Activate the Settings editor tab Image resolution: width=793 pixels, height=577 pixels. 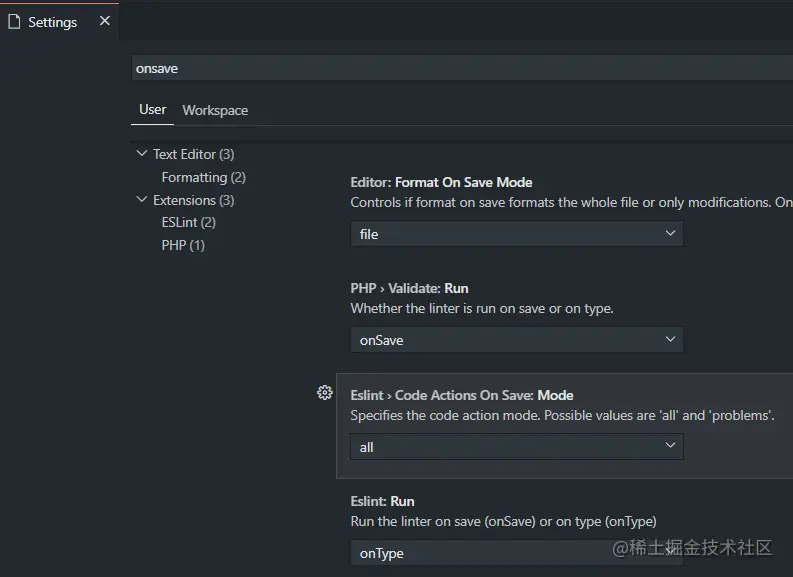click(52, 22)
